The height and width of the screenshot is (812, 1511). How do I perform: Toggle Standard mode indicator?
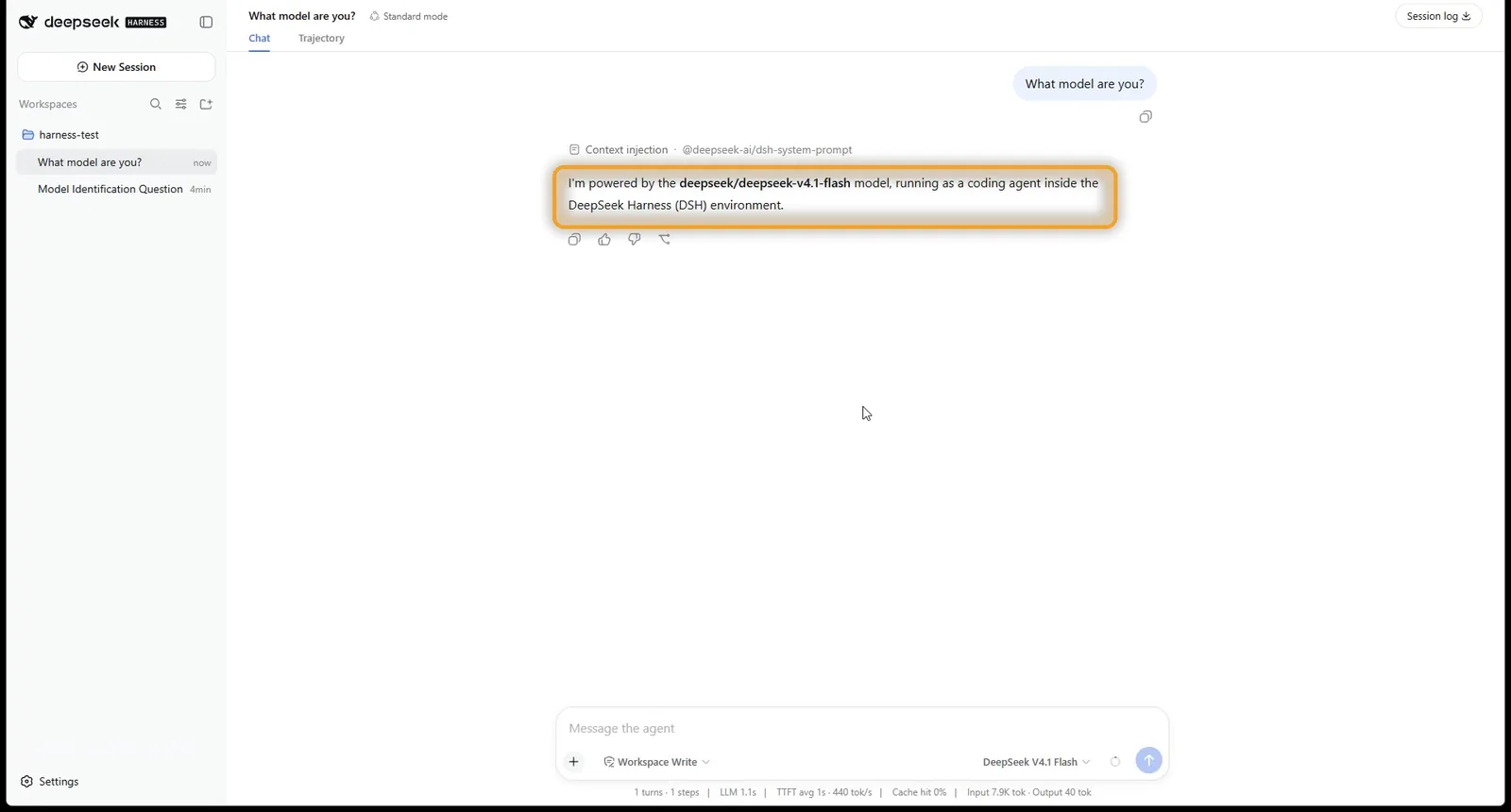coord(408,16)
